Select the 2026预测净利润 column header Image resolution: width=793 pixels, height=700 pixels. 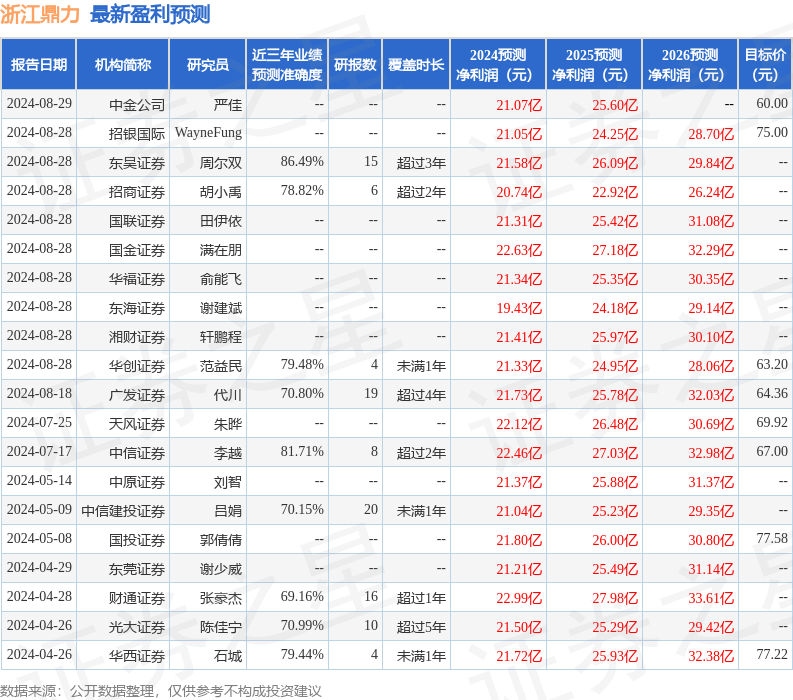[x=690, y=65]
